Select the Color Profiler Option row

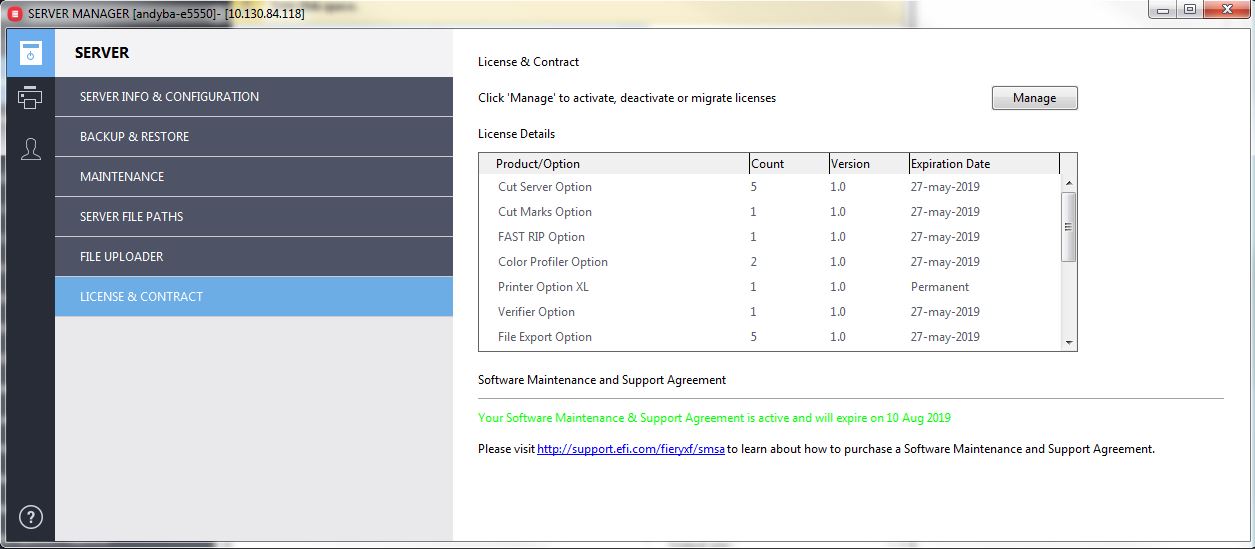pos(553,262)
